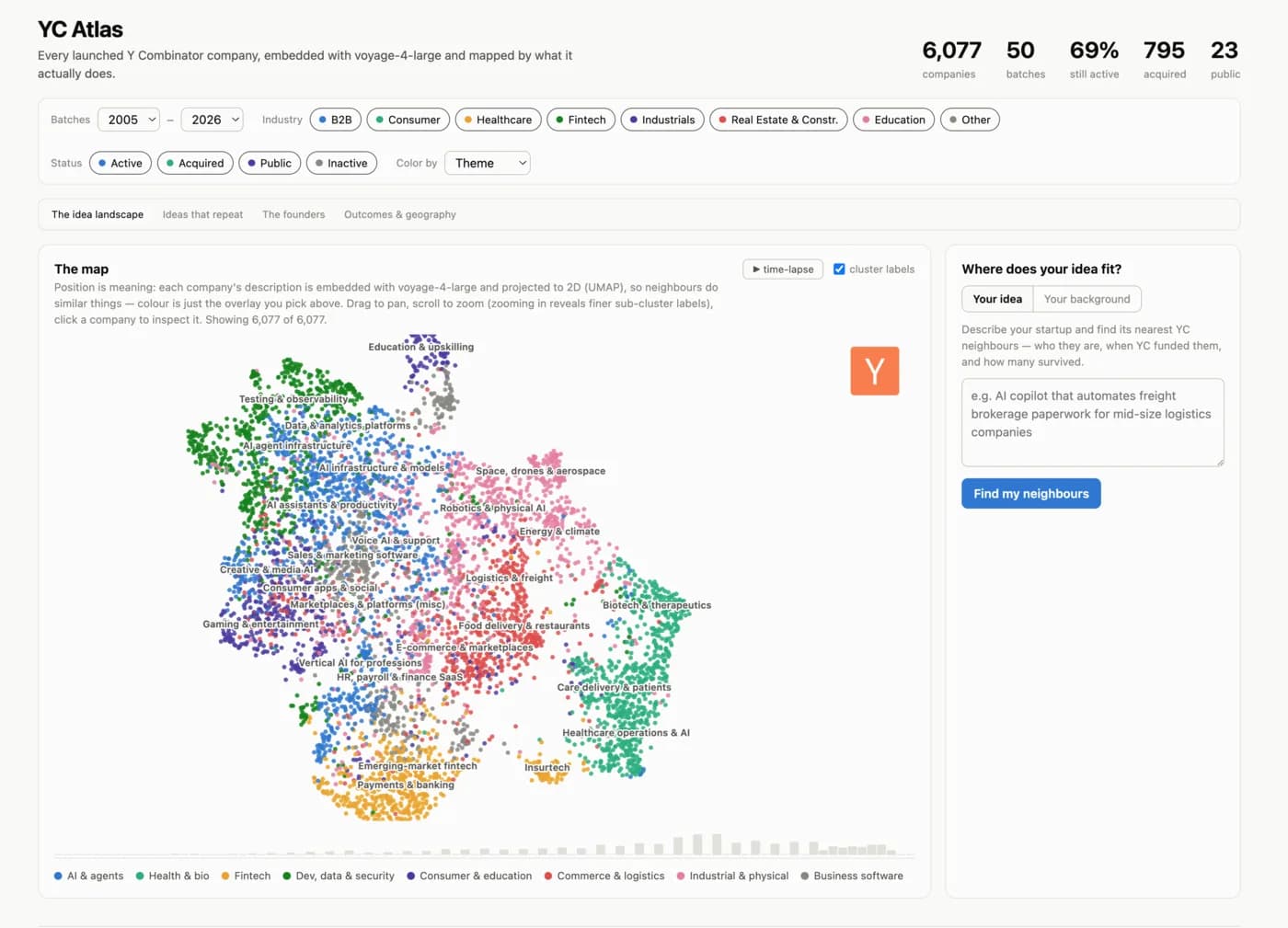Start the time-lapse playback
This screenshot has width=1288, height=928.
783,269
